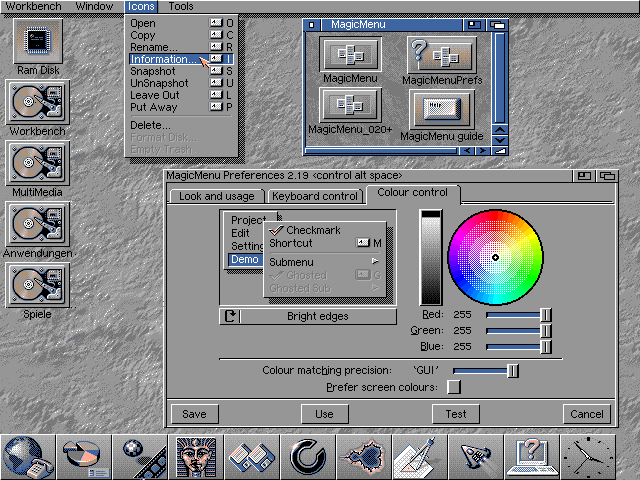Select the Workbench disk icon
Viewport: 640px width, 480px height.
click(38, 102)
